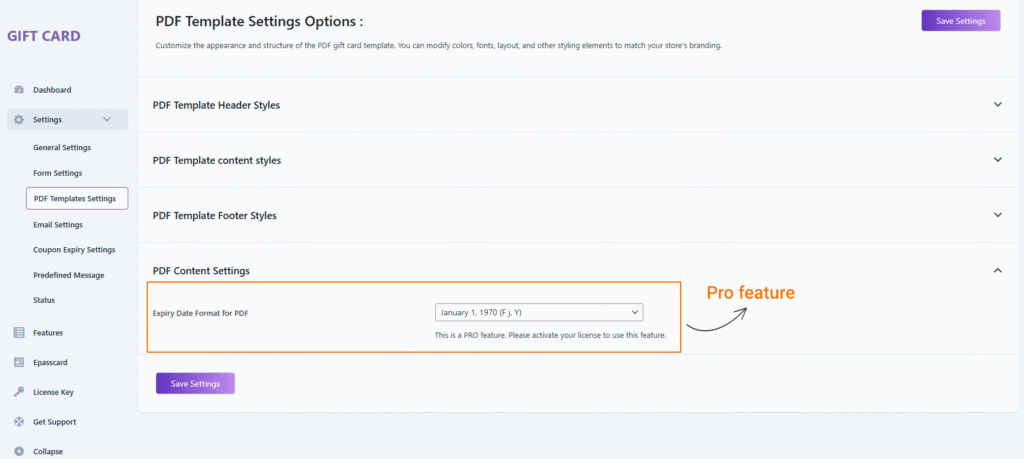Open Coupon Expiry Settings
1024x459 pixels.
(x=74, y=250)
